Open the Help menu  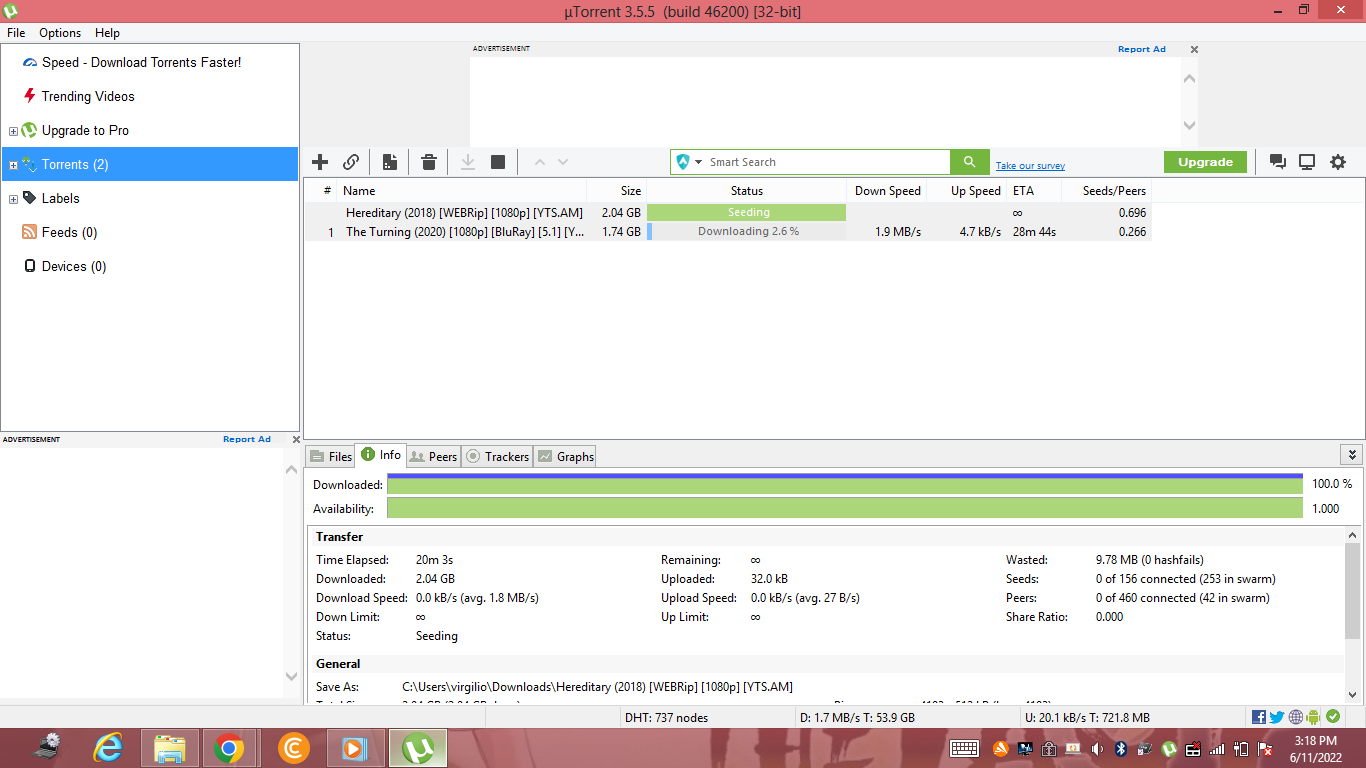point(107,33)
